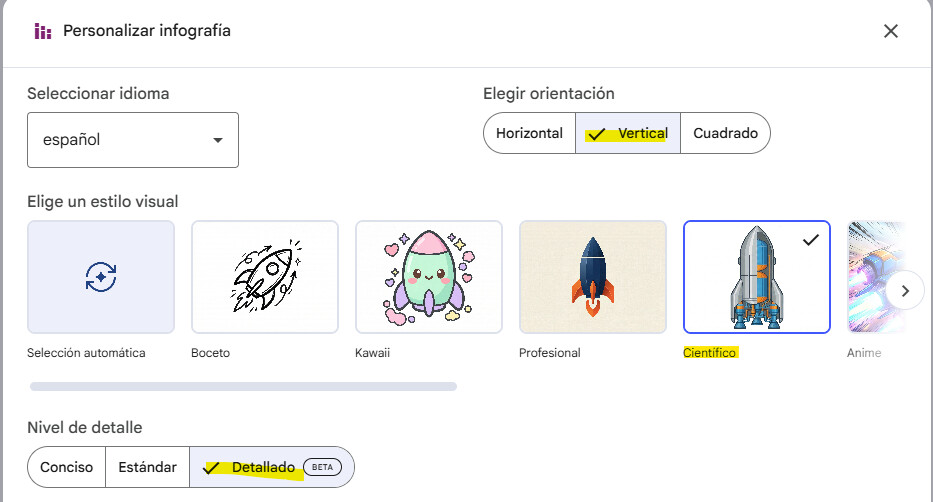The height and width of the screenshot is (502, 933).
Task: Choose the Kawaii rocket style
Action: 429,277
